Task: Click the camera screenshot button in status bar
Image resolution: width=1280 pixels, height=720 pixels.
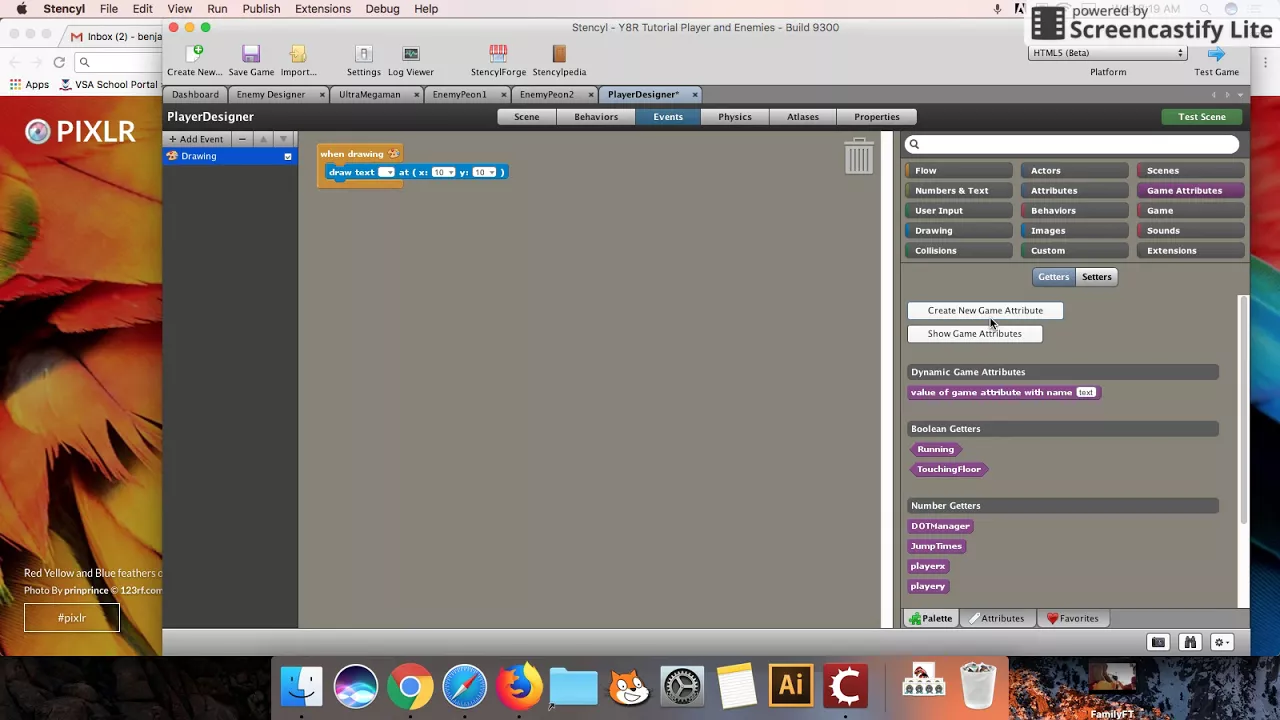Action: point(1158,642)
